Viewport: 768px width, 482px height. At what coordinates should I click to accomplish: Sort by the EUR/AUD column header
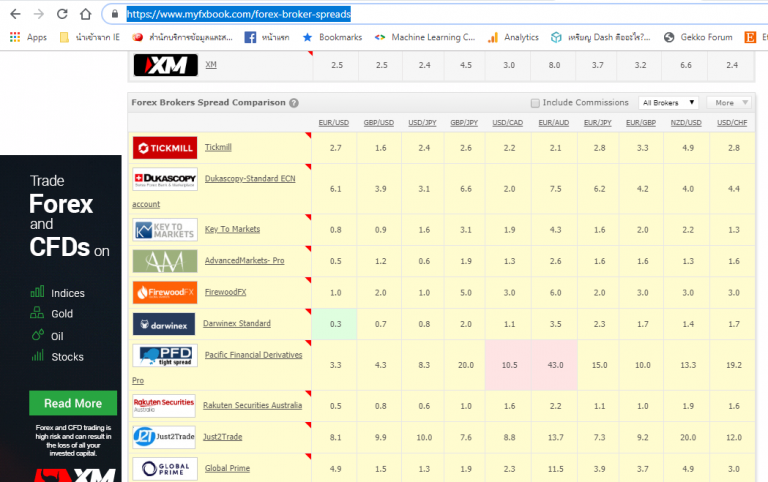[x=553, y=122]
